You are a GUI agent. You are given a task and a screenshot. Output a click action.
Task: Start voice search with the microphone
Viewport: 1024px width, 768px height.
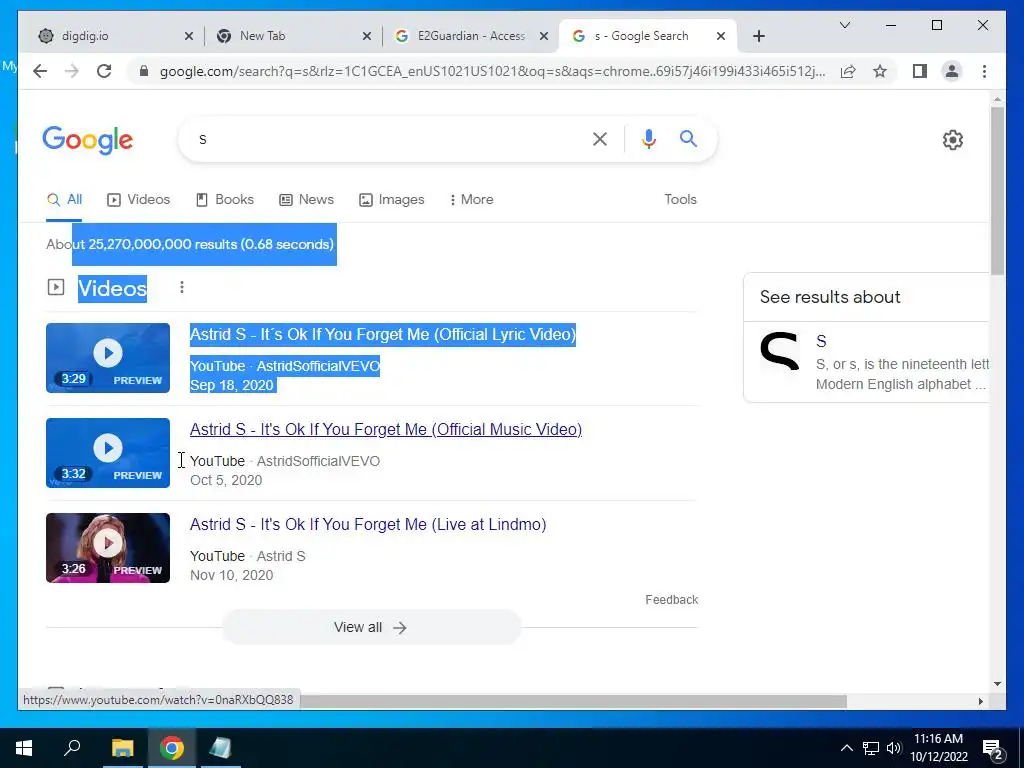tap(648, 139)
